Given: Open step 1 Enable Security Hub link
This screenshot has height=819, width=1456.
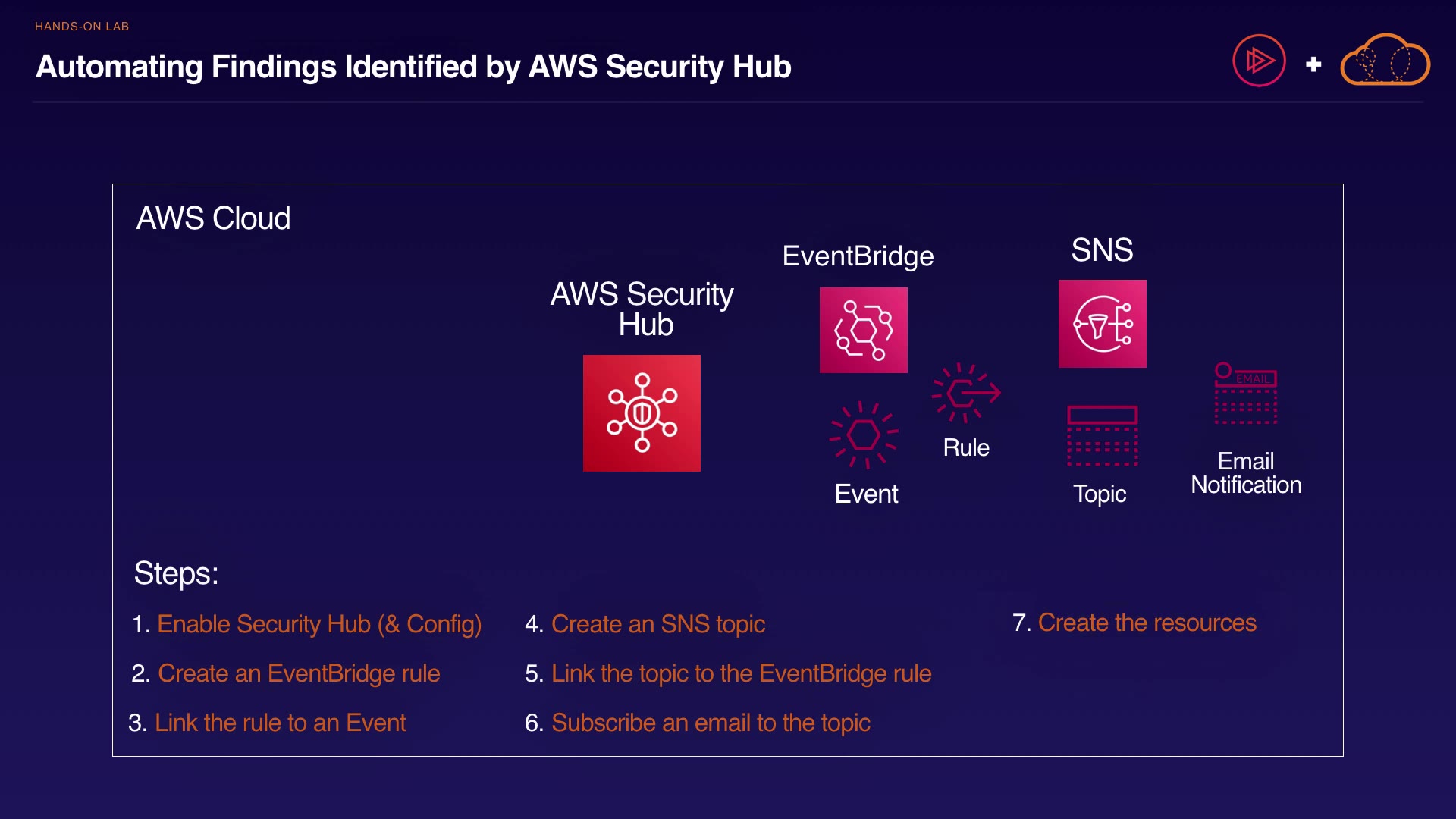Looking at the screenshot, I should coord(318,624).
